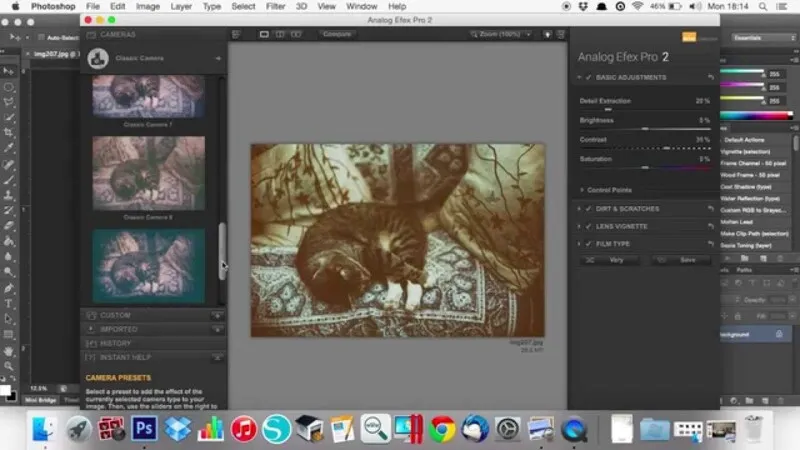Select the Crop tool
Screen dimensions: 800x450
(9, 133)
